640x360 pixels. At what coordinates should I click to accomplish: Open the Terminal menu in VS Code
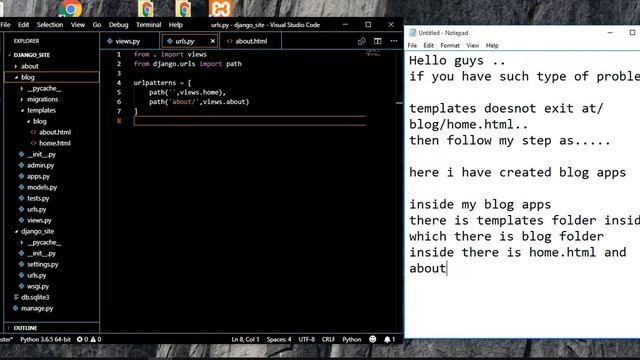(149, 24)
